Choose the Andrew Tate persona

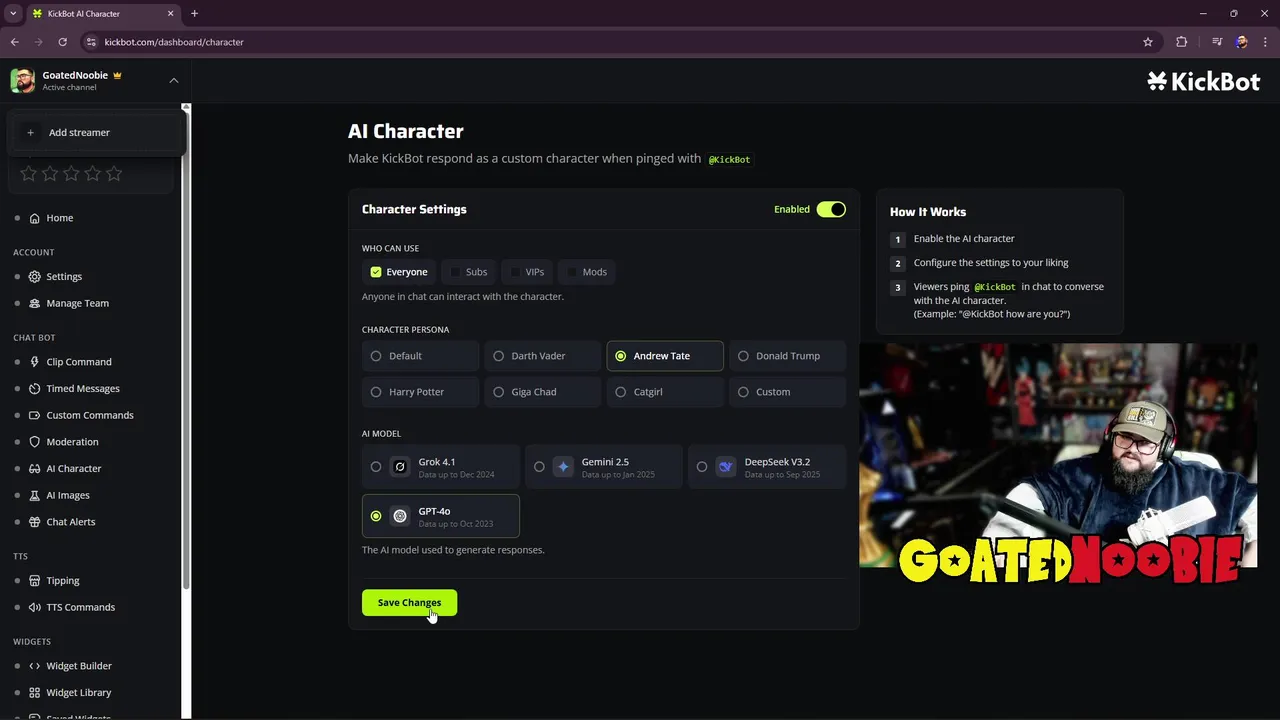(665, 356)
